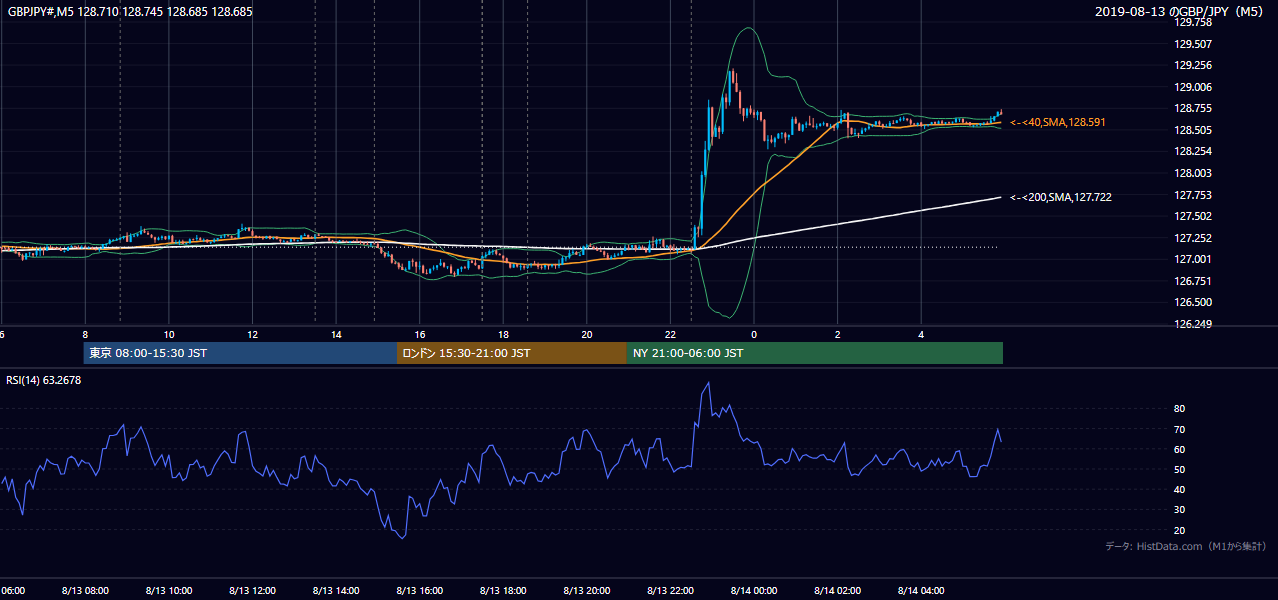
Task: Select the <-<200,SMA,127.722 label
Action: (x=1060, y=197)
